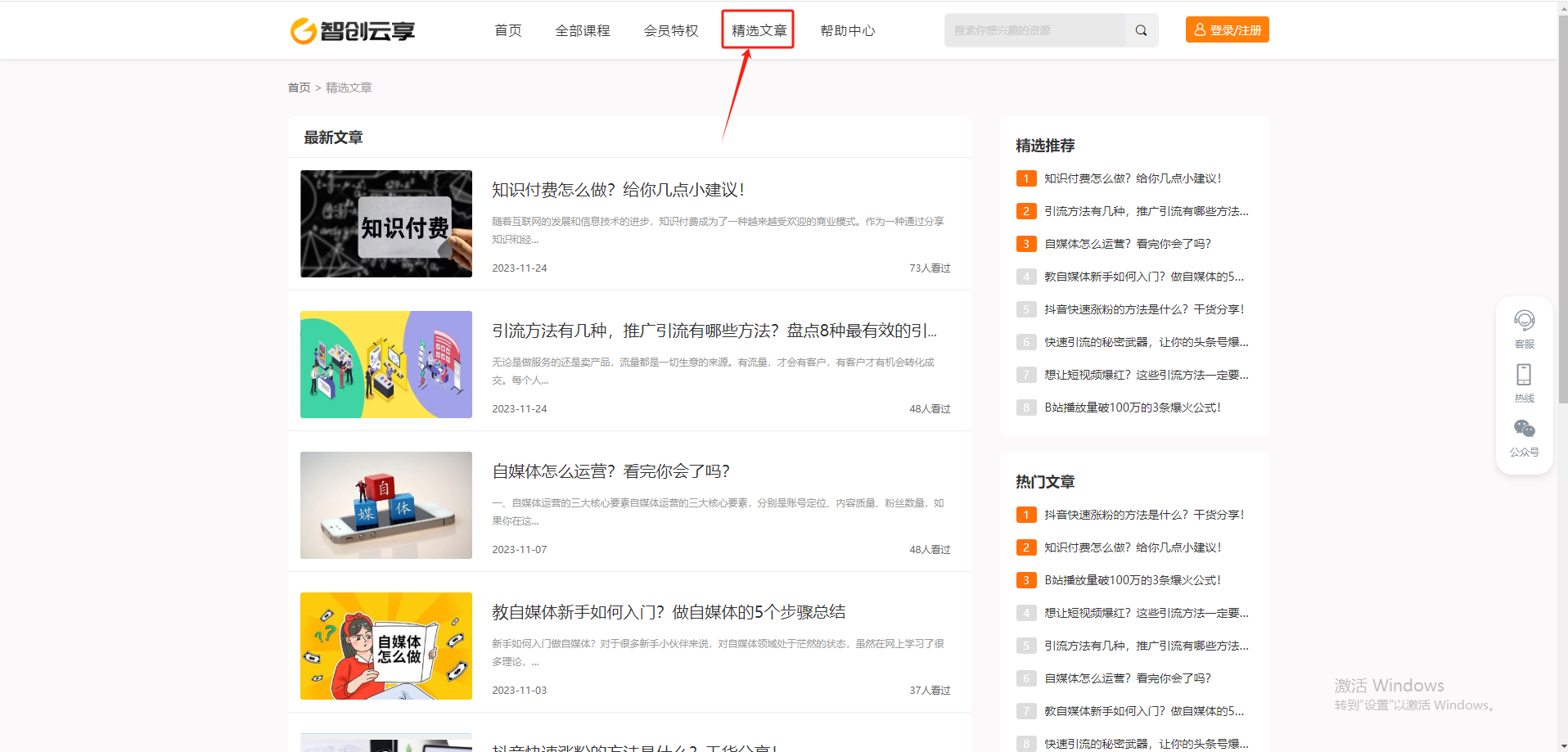Click the rank 1 badge in 热门文章

tap(1026, 515)
